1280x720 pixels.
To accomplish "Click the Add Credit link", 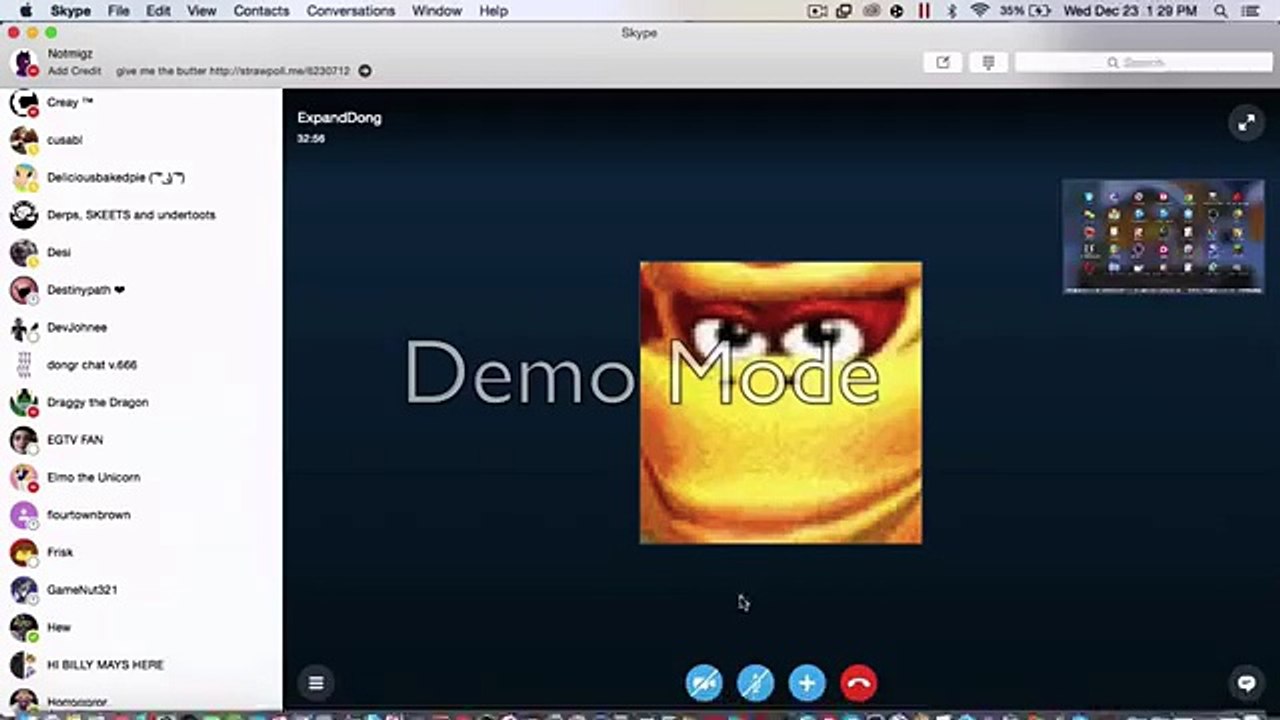I will pyautogui.click(x=74, y=71).
